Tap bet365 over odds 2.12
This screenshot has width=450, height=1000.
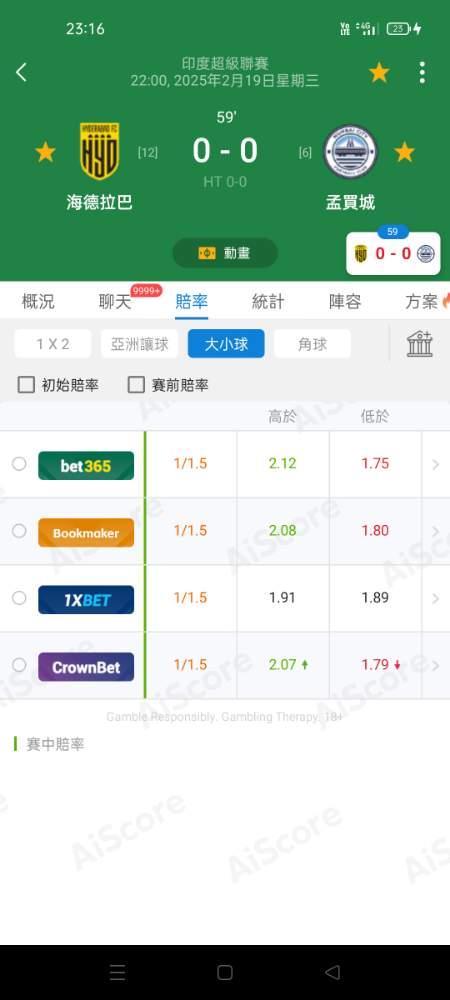[x=283, y=464]
